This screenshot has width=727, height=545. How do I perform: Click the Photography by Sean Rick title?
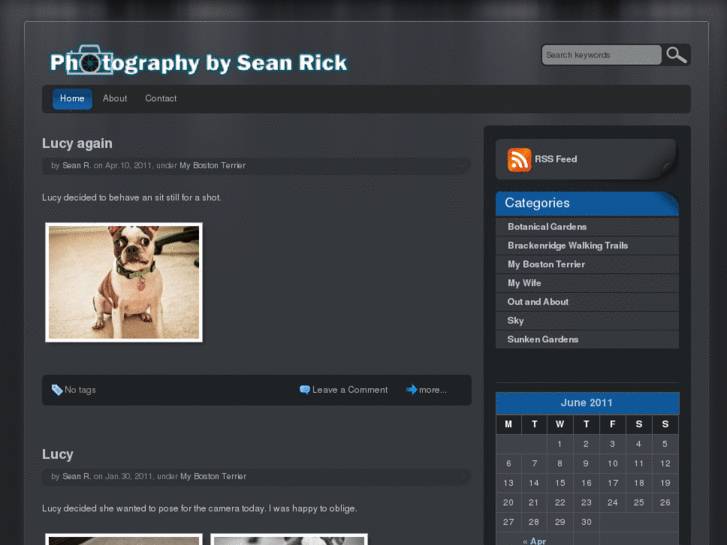click(x=198, y=63)
